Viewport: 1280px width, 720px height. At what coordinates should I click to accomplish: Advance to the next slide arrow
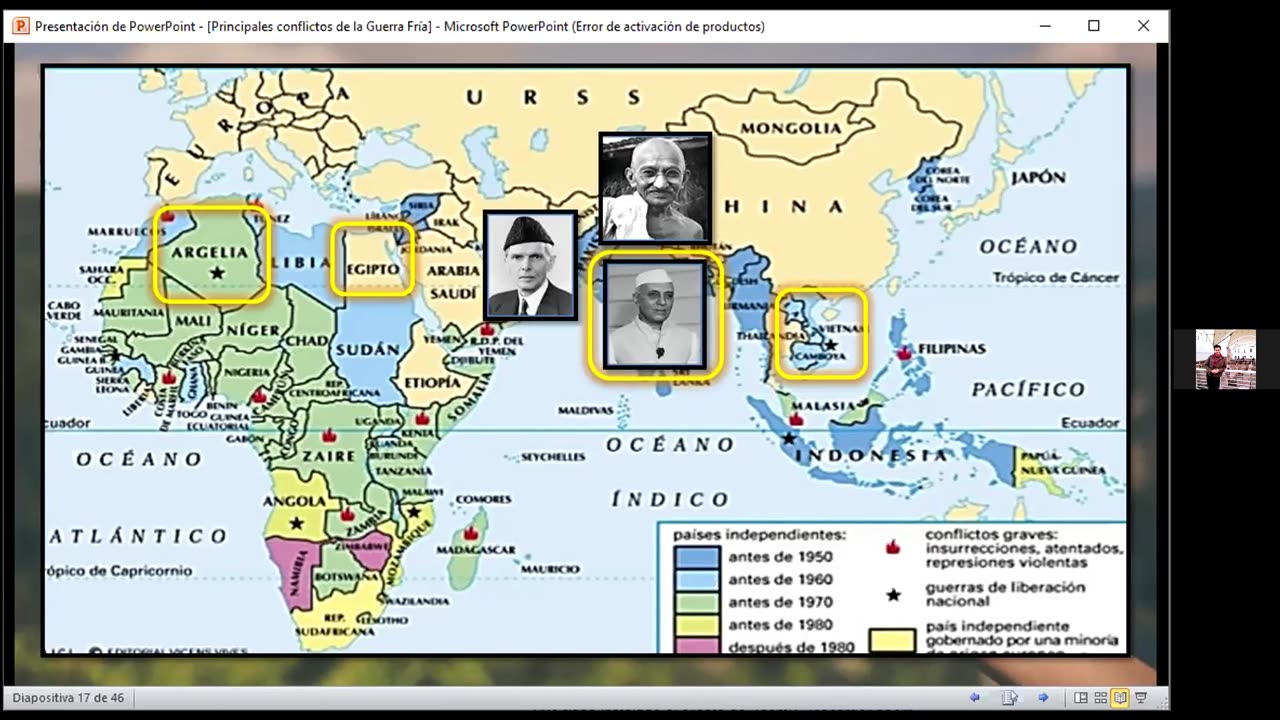[x=1043, y=698]
